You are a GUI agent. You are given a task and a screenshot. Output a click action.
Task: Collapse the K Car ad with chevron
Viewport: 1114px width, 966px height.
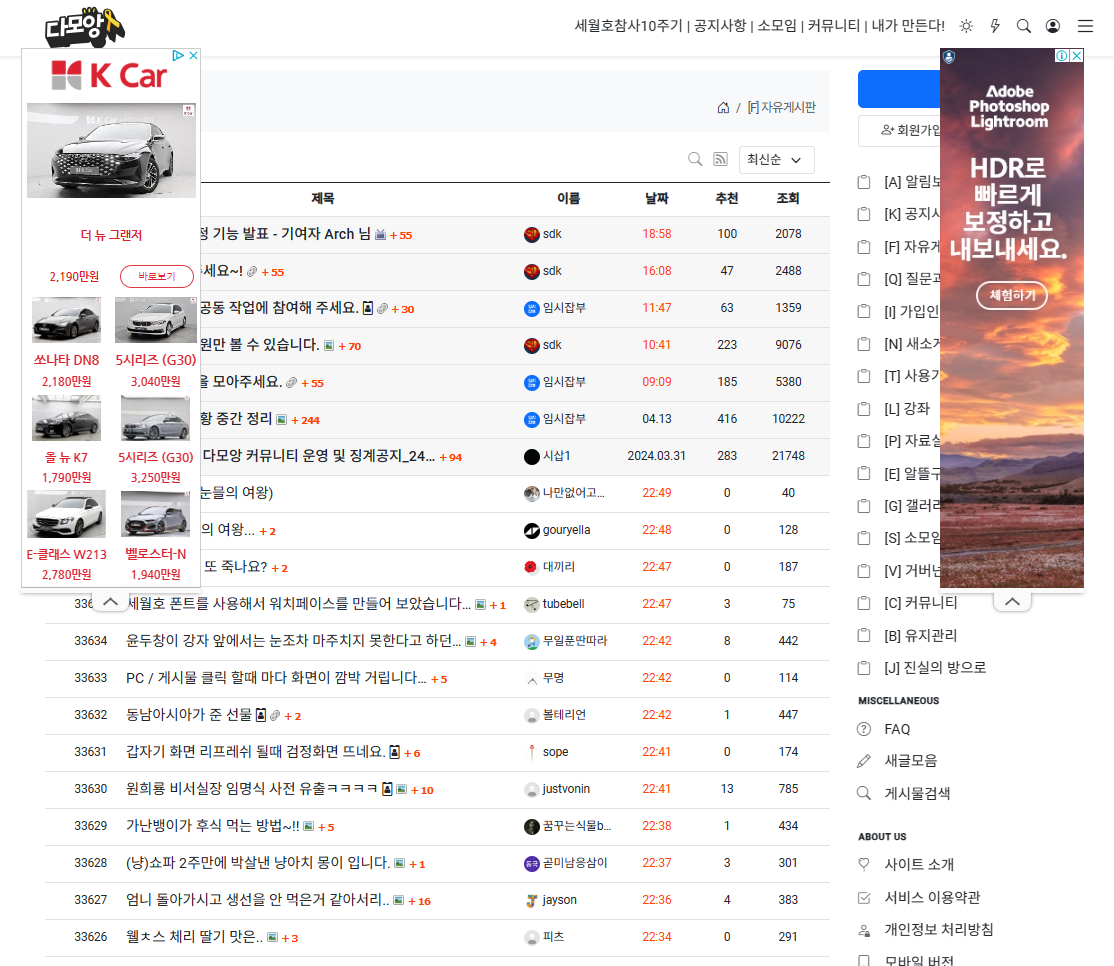click(110, 602)
